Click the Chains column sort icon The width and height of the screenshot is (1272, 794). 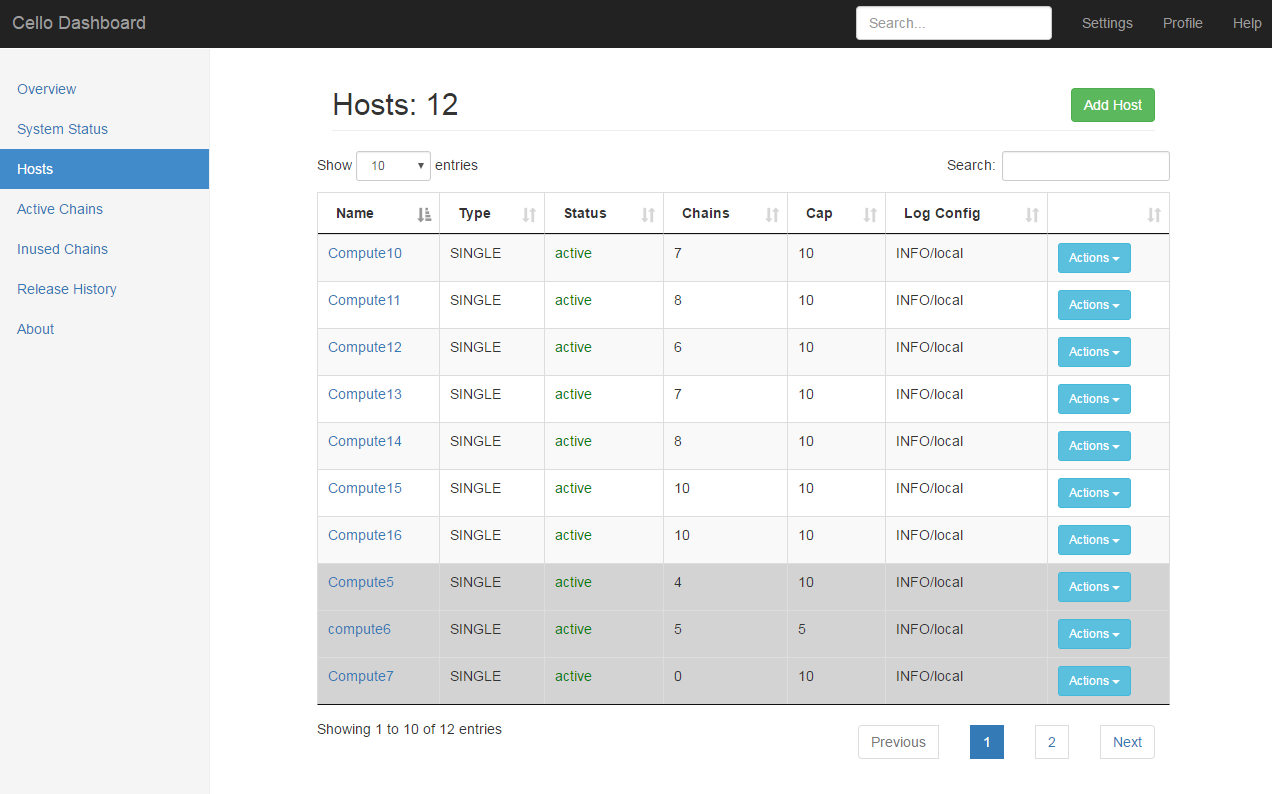point(772,214)
